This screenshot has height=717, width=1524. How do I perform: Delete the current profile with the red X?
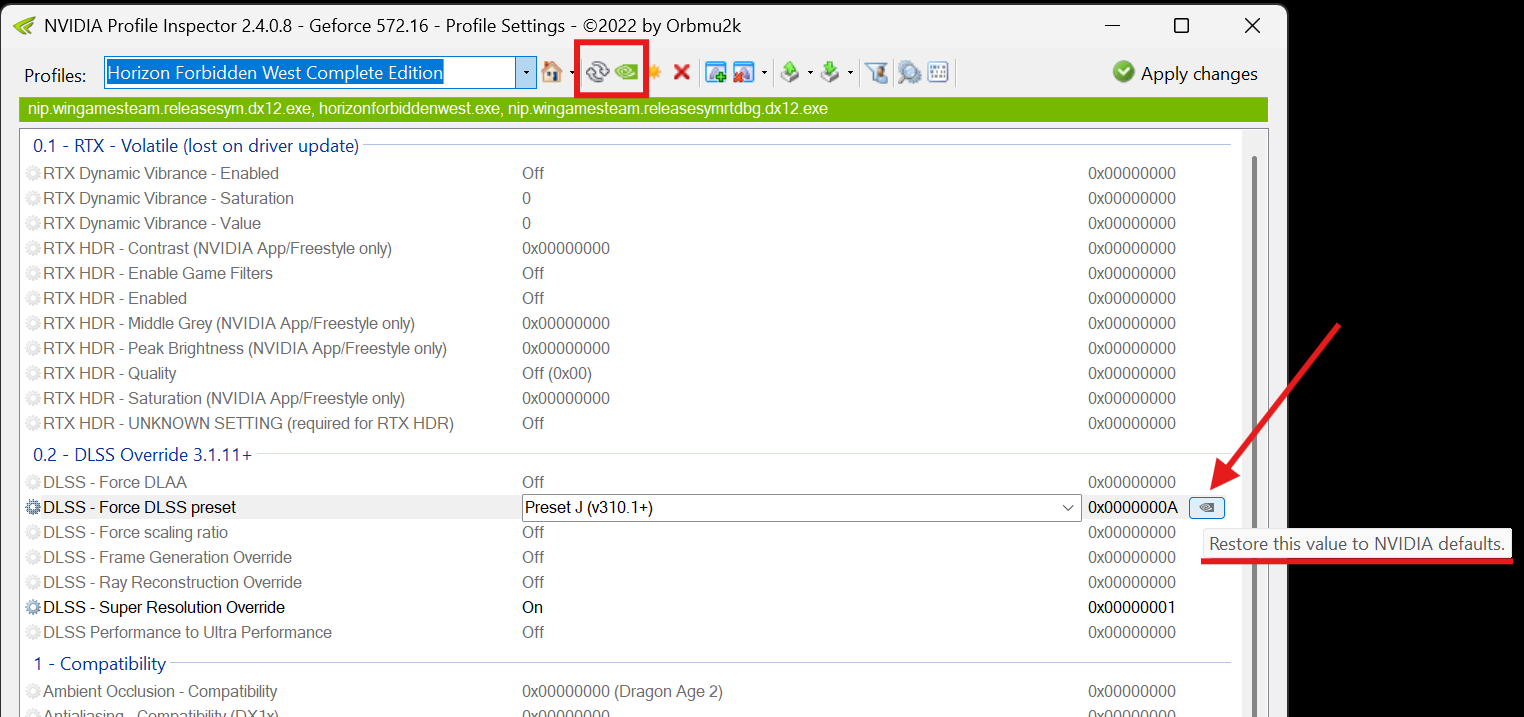pos(682,72)
